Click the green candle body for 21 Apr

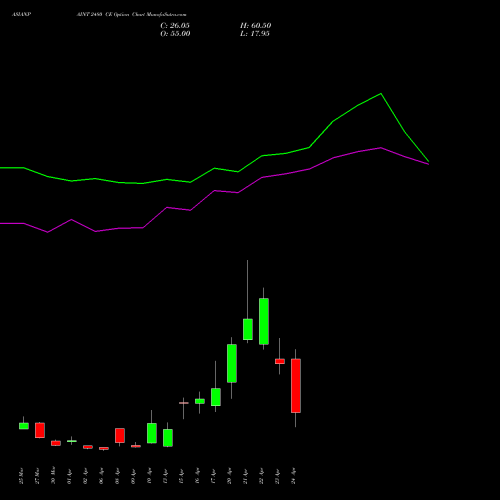click(x=248, y=329)
